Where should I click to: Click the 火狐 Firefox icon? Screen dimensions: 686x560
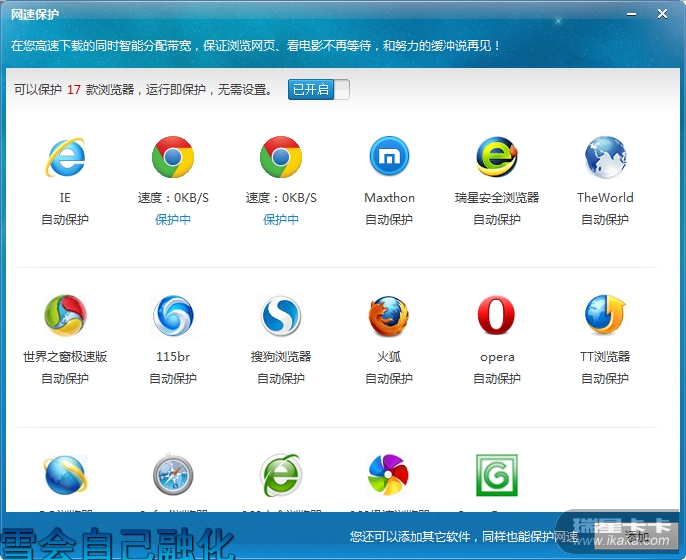[x=388, y=316]
